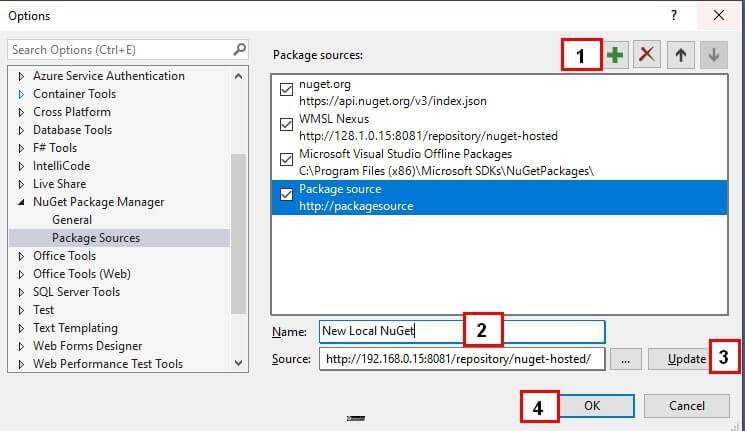Move the selected package source up
This screenshot has width=745, height=431.
[x=680, y=55]
